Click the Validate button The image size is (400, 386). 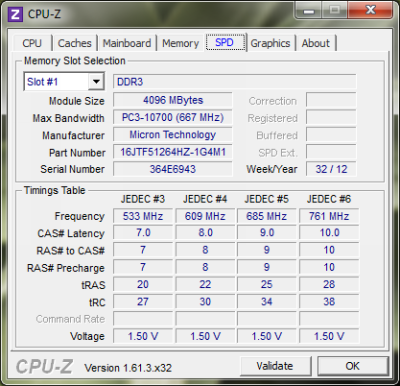[275, 366]
